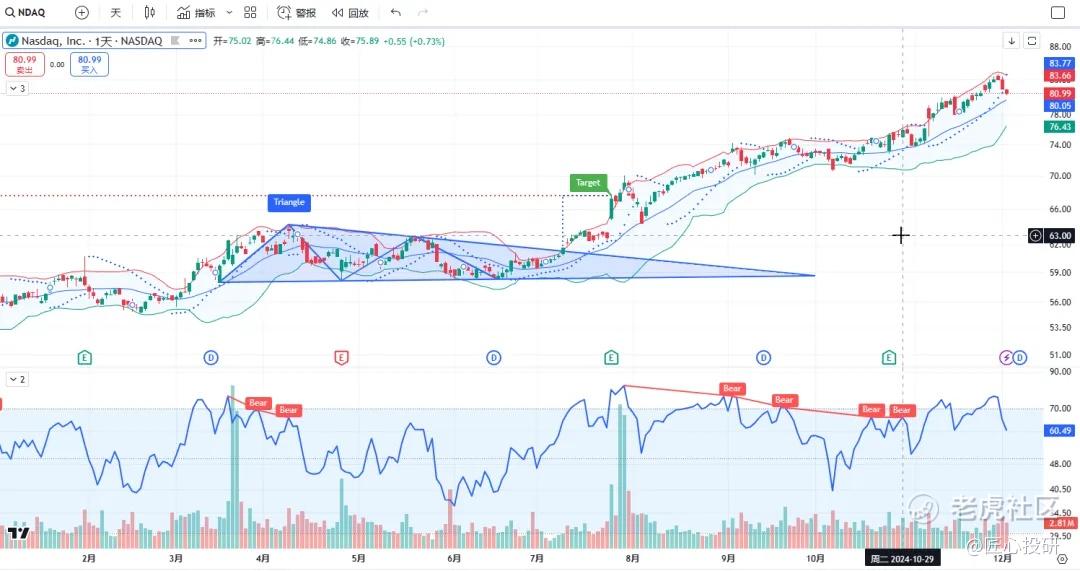Click the 88.00 price scale value
The height and width of the screenshot is (571, 1080).
pos(1060,47)
